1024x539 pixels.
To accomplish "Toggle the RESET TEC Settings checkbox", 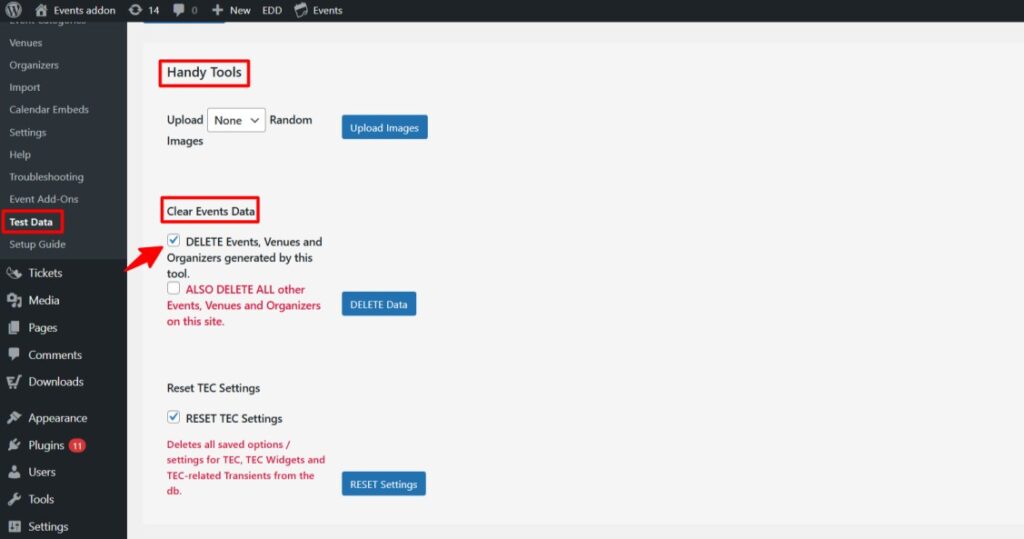I will point(173,417).
